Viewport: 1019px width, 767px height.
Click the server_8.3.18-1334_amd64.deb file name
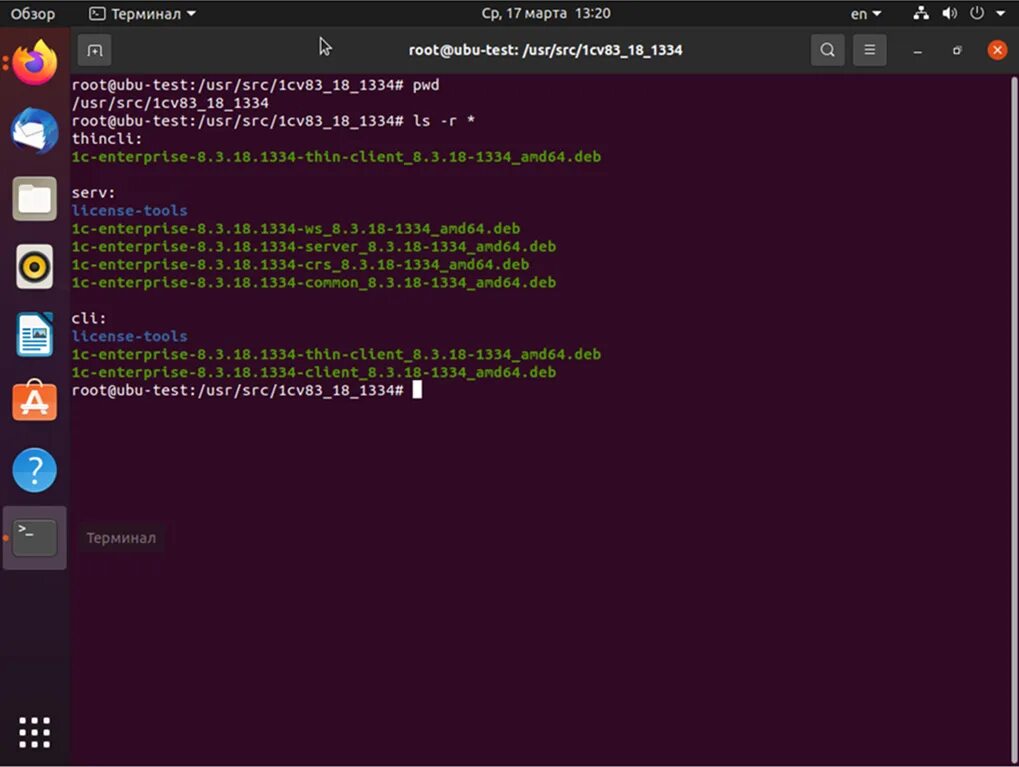coord(314,246)
